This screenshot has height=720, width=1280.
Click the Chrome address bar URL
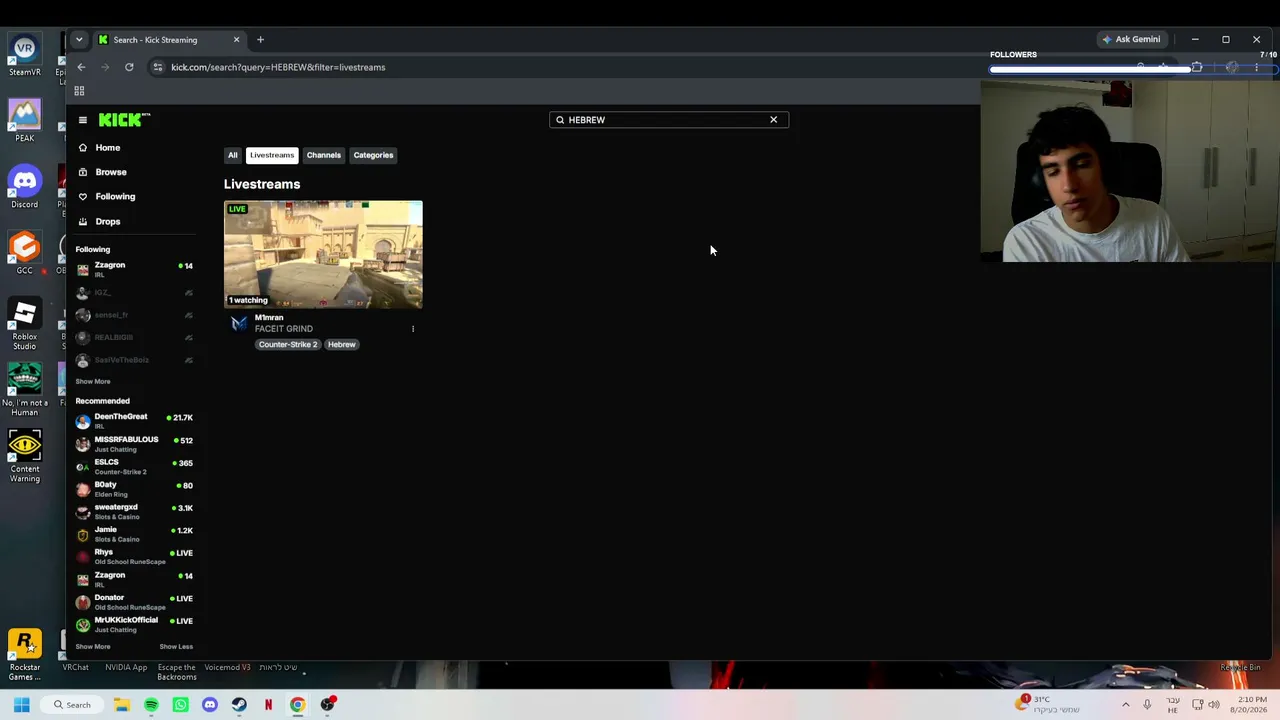point(278,67)
